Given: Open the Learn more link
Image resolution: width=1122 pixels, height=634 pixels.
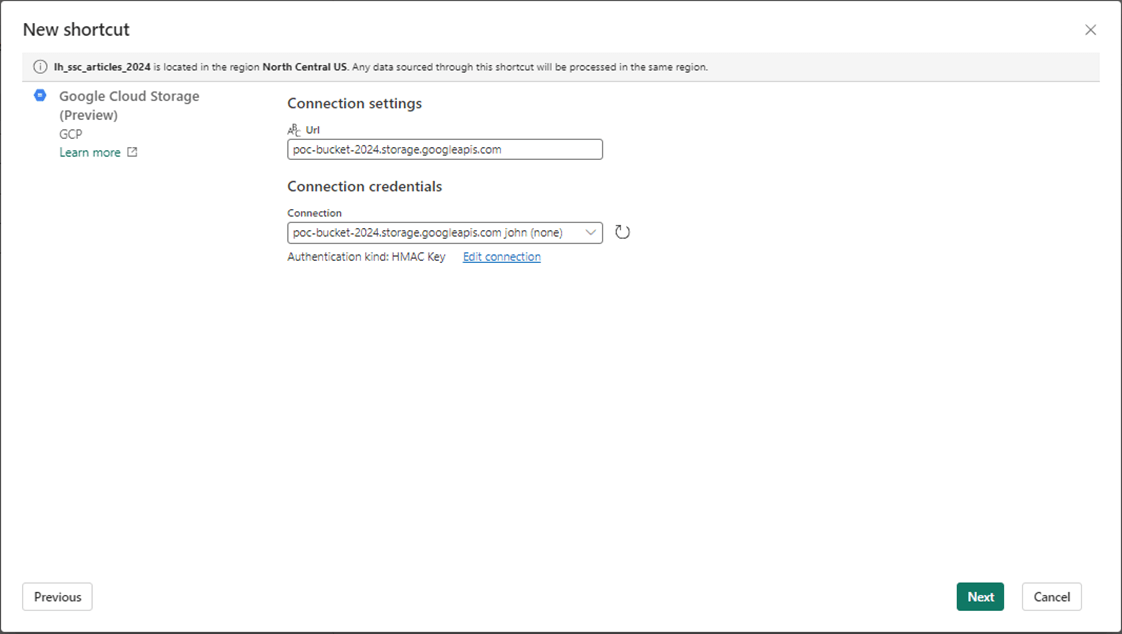Looking at the screenshot, I should (90, 153).
